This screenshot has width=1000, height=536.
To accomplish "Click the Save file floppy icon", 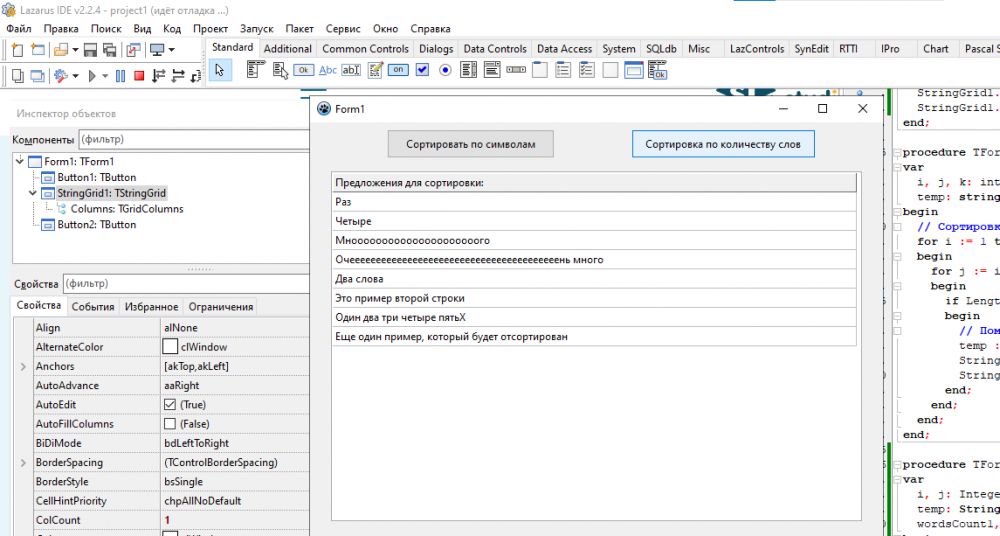I will (90, 49).
